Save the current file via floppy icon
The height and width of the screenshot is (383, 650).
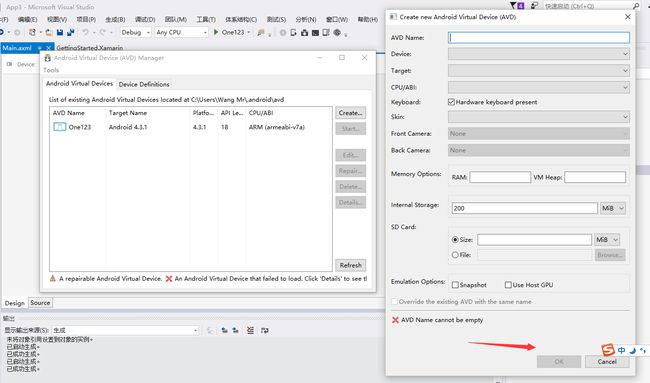pyautogui.click(x=60, y=32)
